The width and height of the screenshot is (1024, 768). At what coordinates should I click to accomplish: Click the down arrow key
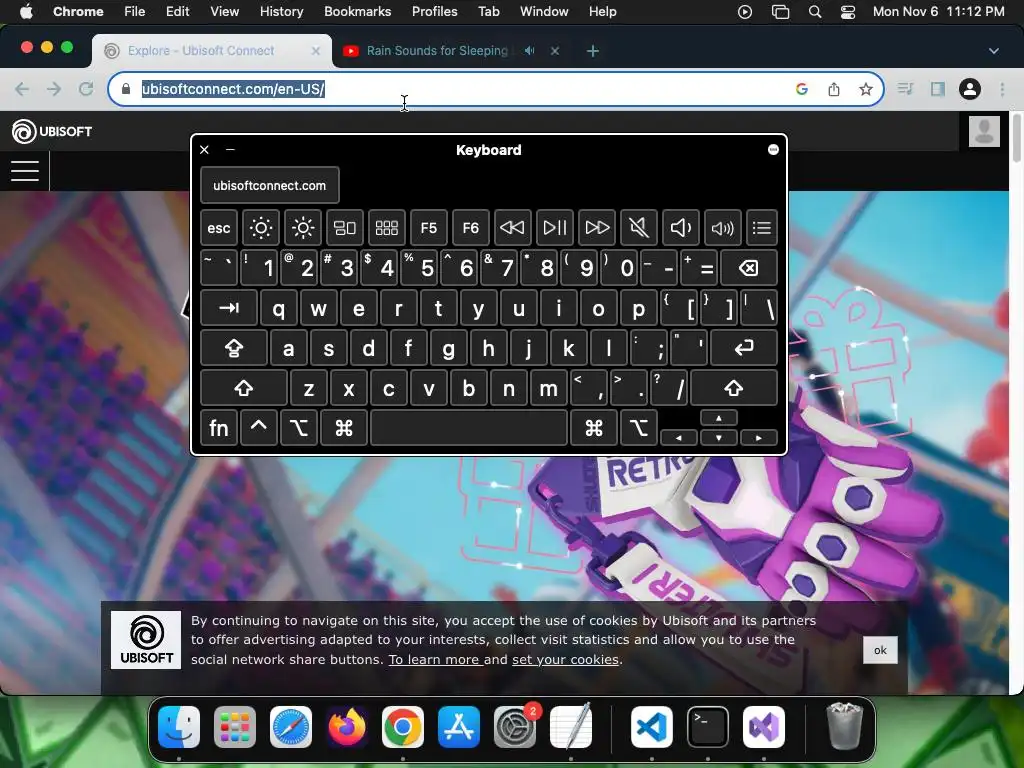[718, 438]
